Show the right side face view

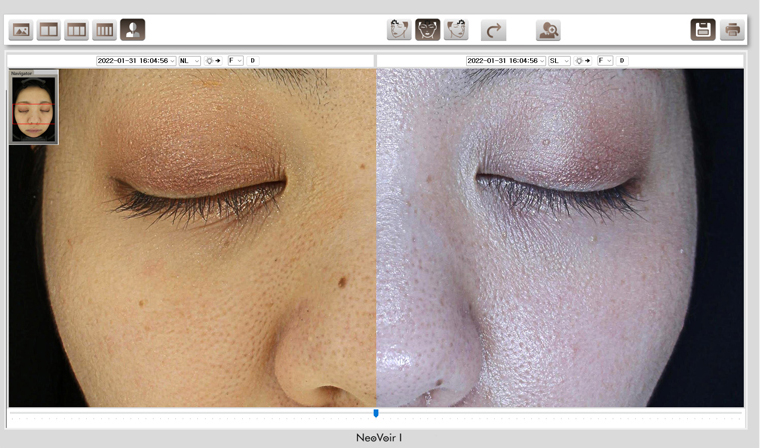(x=456, y=30)
